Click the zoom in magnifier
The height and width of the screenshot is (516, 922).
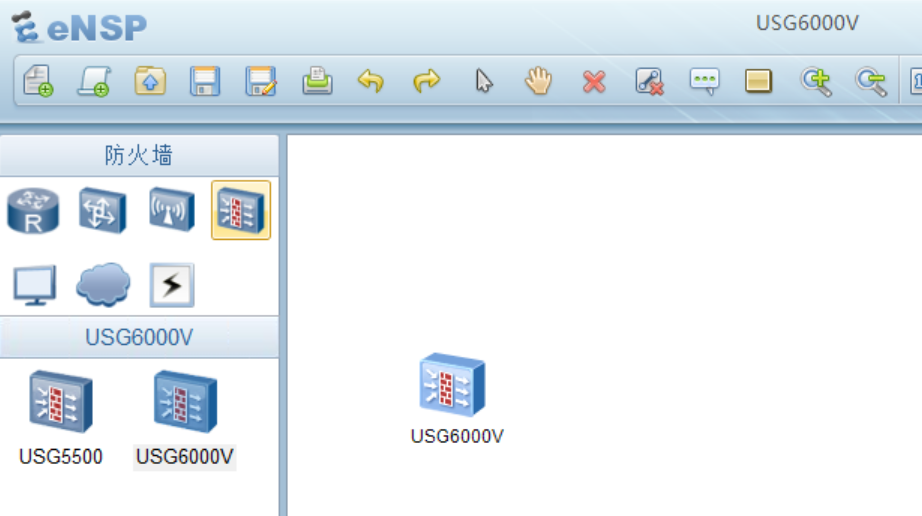pos(816,82)
